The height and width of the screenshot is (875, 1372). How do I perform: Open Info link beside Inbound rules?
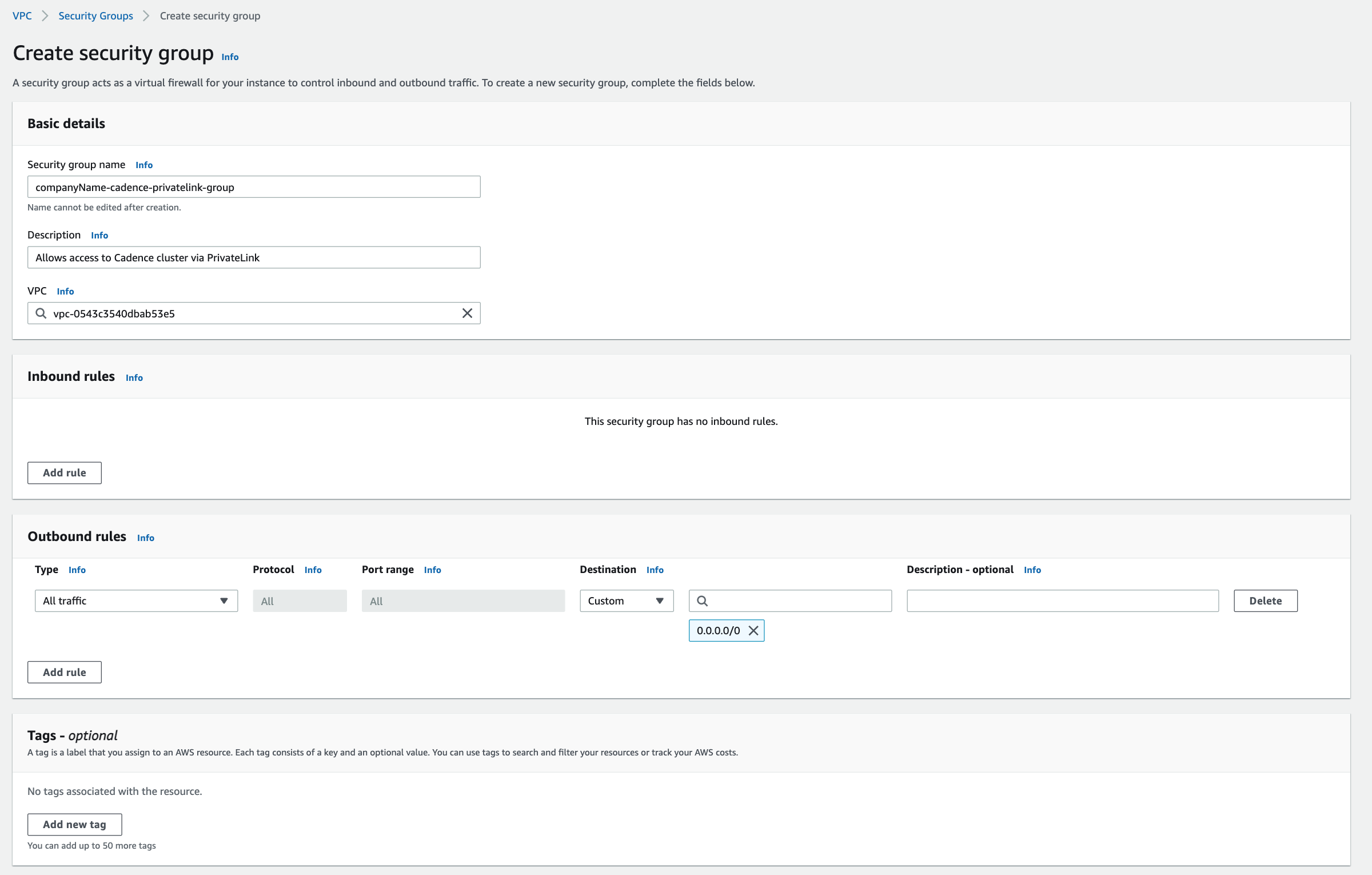(x=134, y=377)
